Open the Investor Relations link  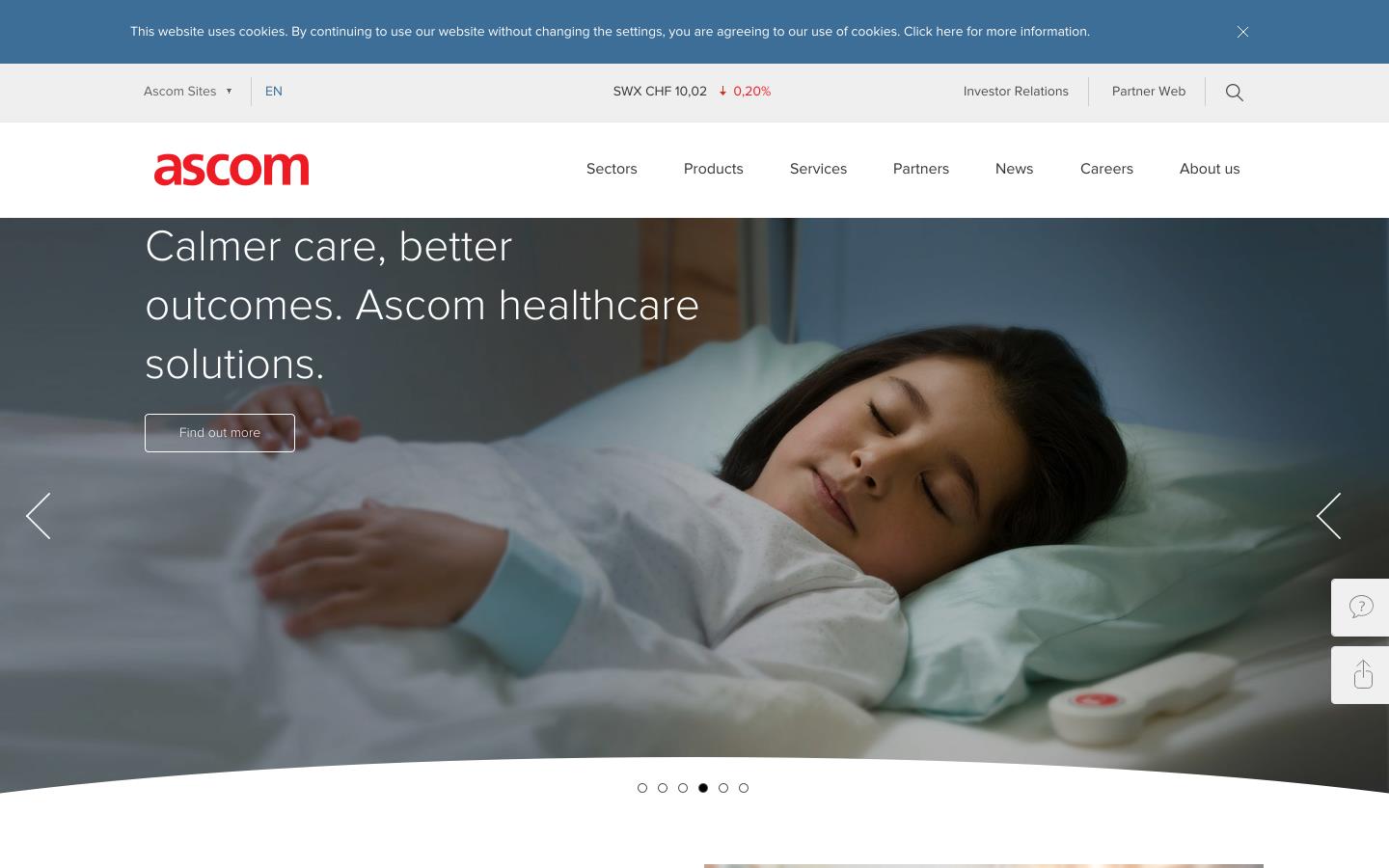click(x=1016, y=91)
